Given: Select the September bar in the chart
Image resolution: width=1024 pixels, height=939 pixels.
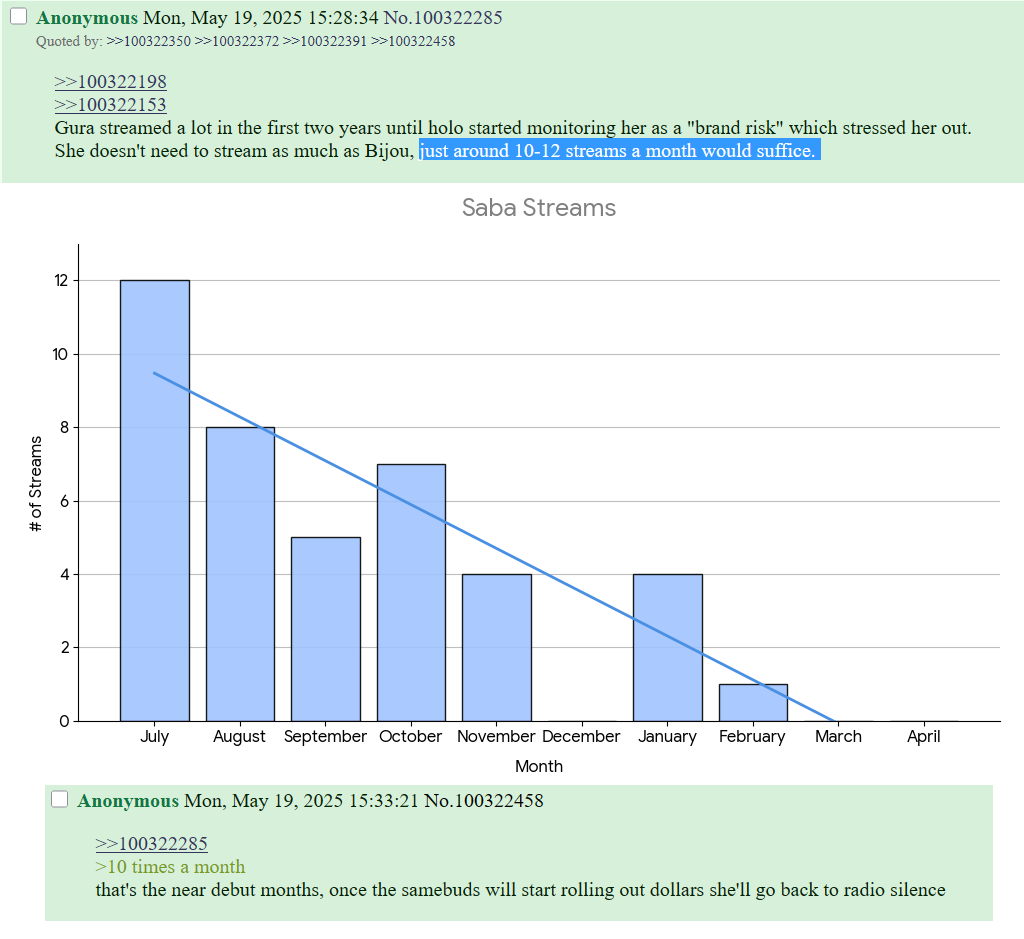Looking at the screenshot, I should (x=326, y=629).
